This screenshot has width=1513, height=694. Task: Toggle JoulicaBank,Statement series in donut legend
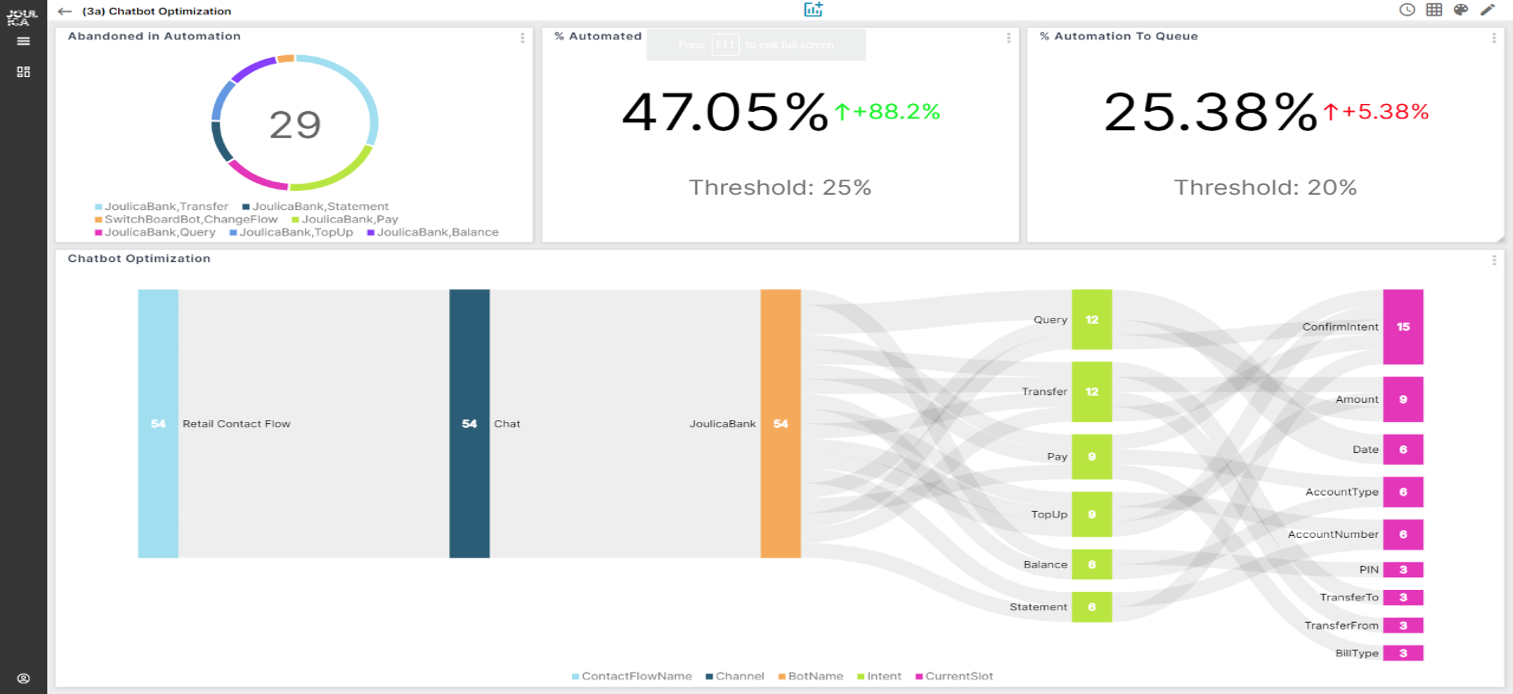(315, 206)
